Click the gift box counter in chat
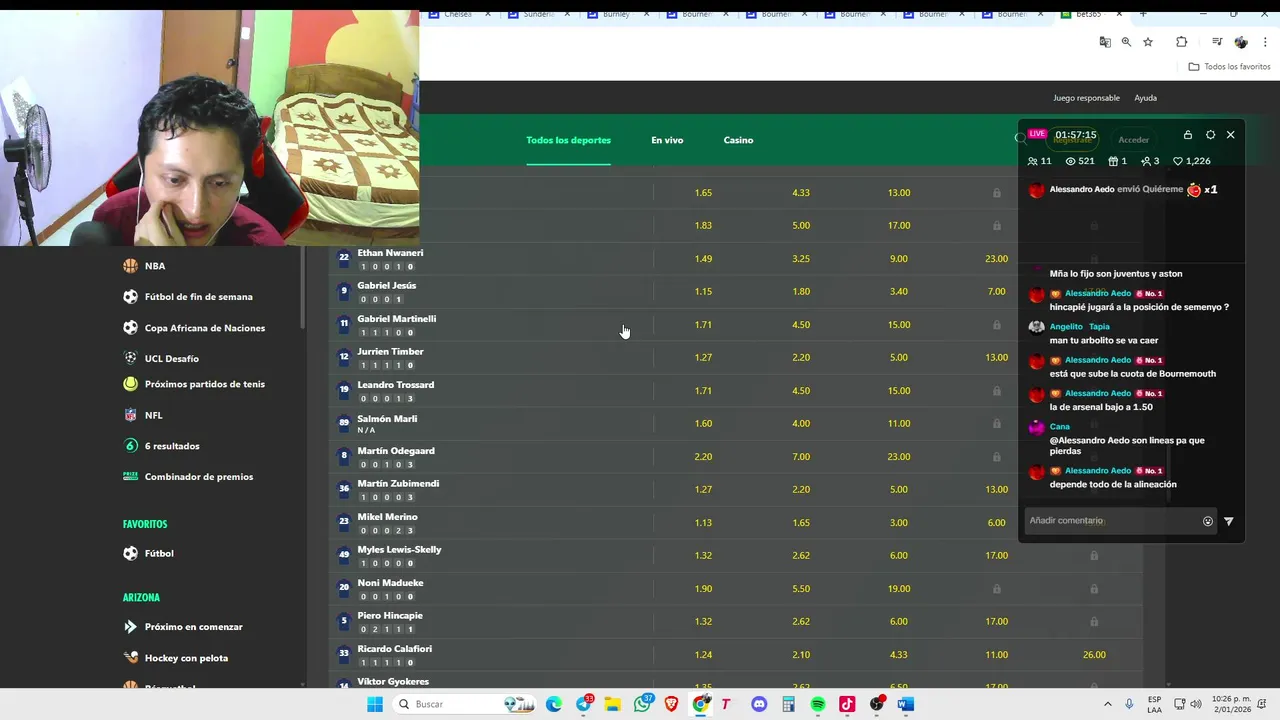Screen dimensions: 1280x720 point(1118,161)
